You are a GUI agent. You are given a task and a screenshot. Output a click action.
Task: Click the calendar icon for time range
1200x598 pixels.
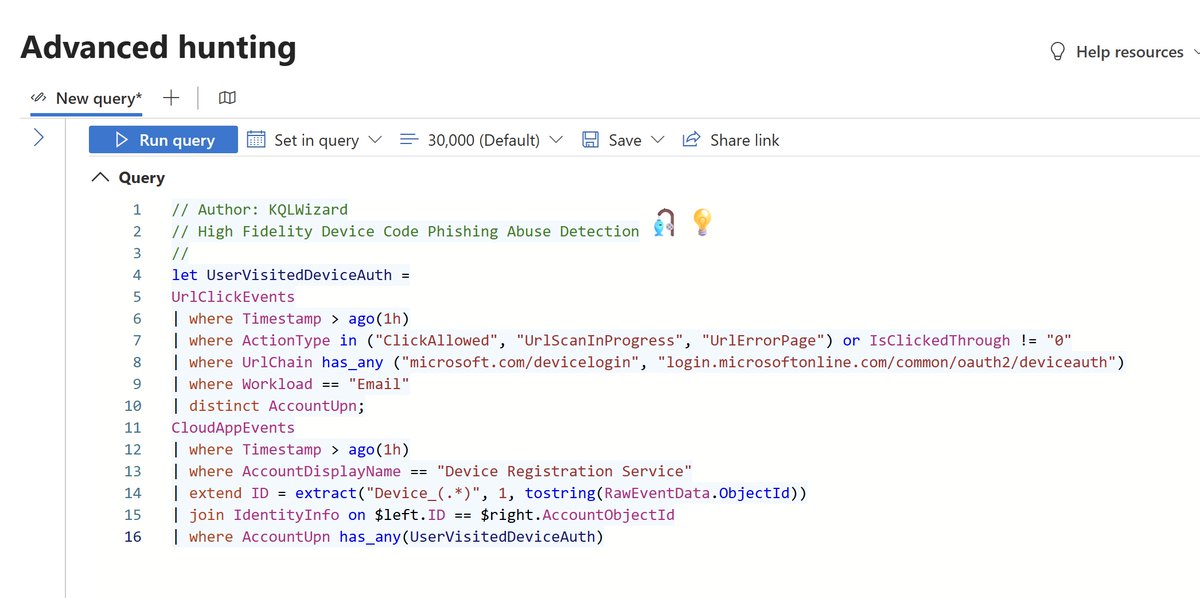[x=256, y=140]
